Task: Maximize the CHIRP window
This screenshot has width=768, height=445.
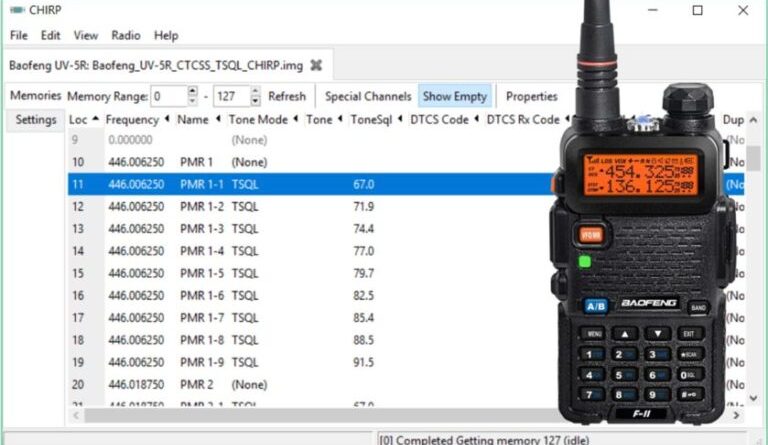Action: point(697,10)
